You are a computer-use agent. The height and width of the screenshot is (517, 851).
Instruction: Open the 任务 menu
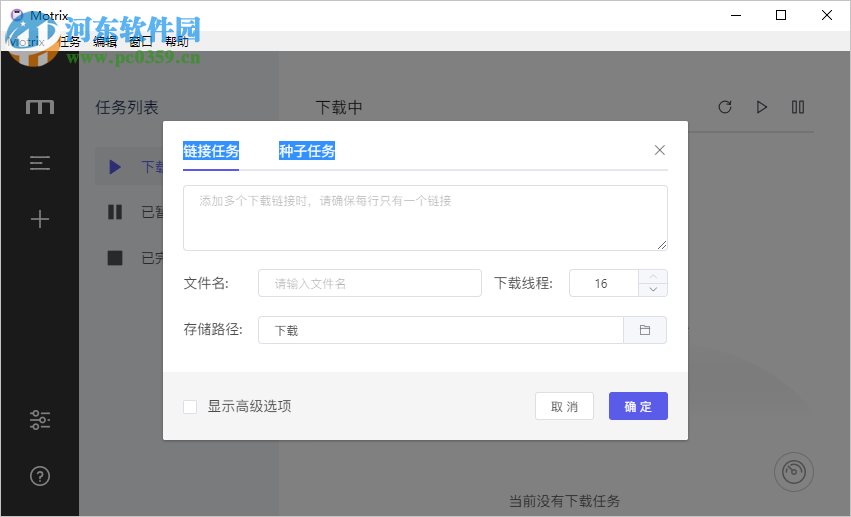[69, 42]
